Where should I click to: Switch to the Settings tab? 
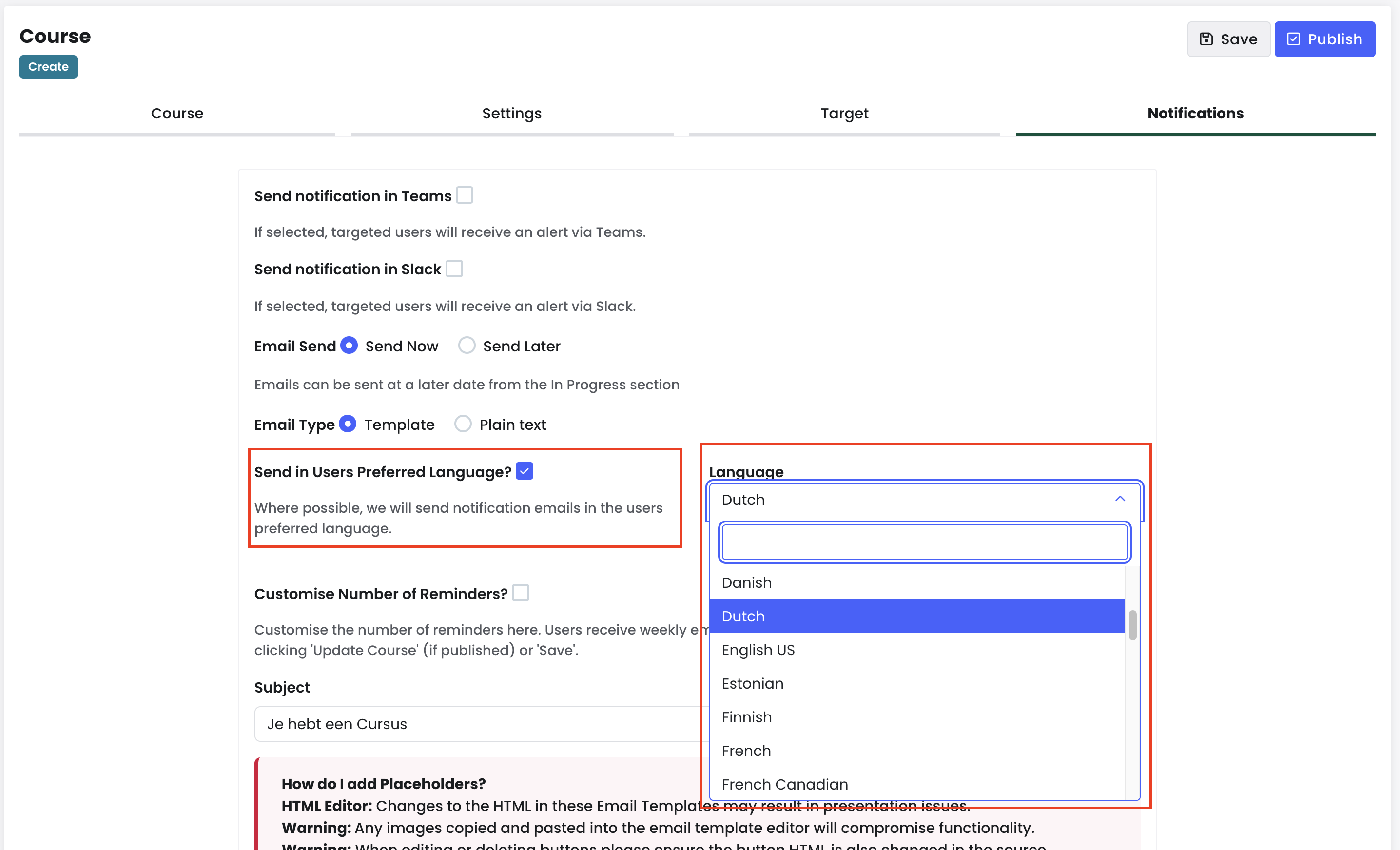512,113
